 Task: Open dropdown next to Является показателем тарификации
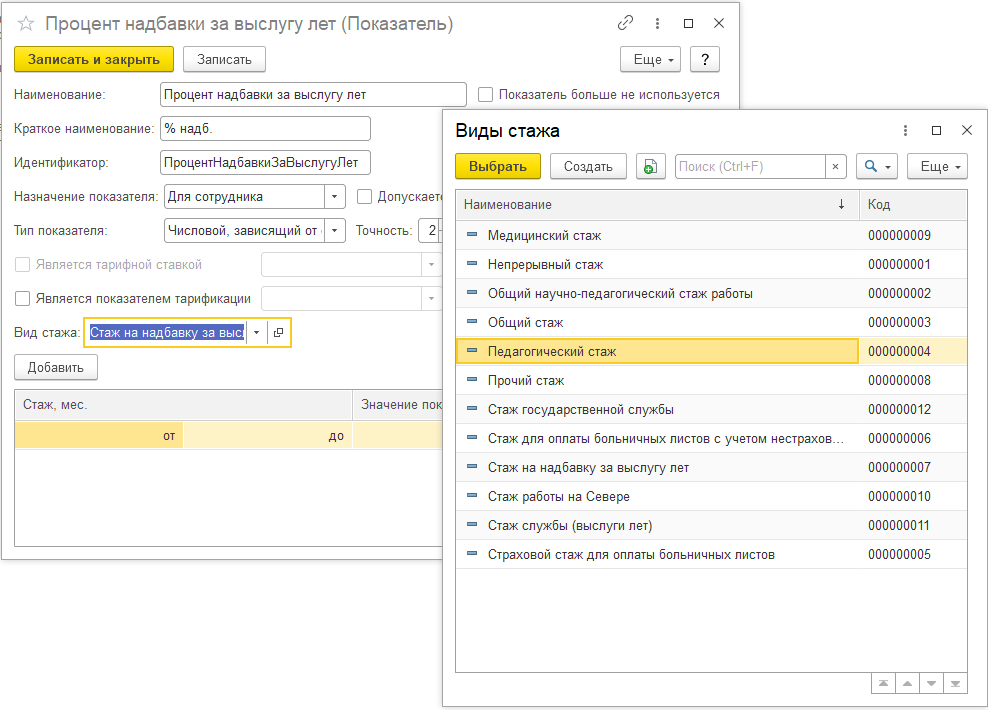tap(432, 299)
